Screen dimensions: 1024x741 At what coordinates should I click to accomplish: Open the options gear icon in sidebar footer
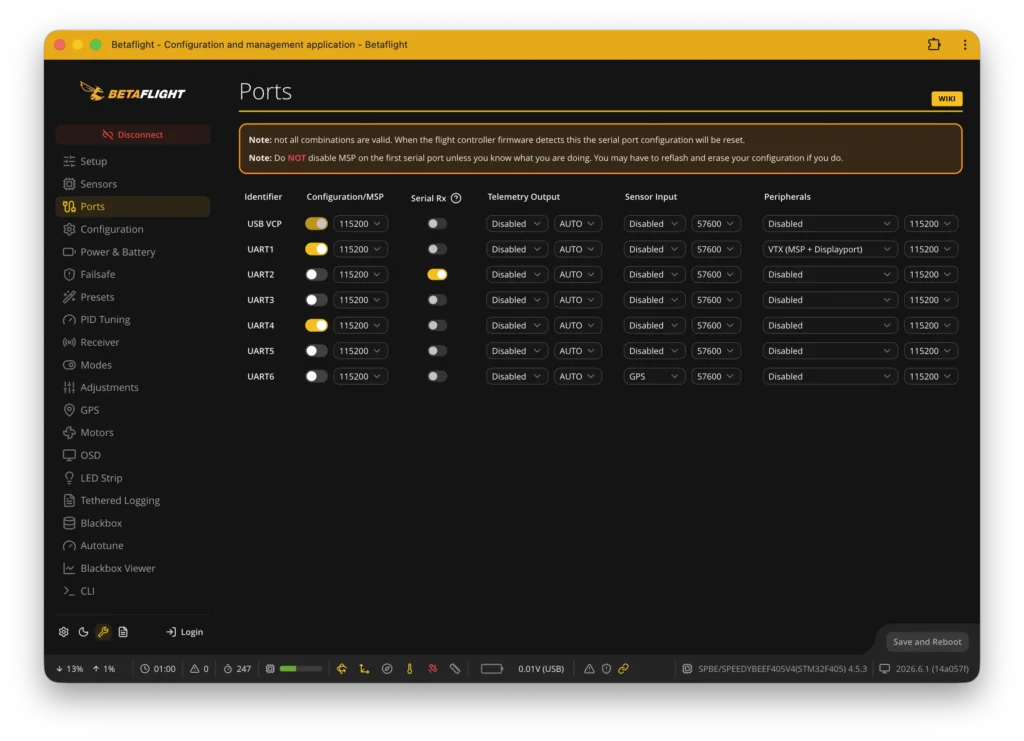point(63,632)
